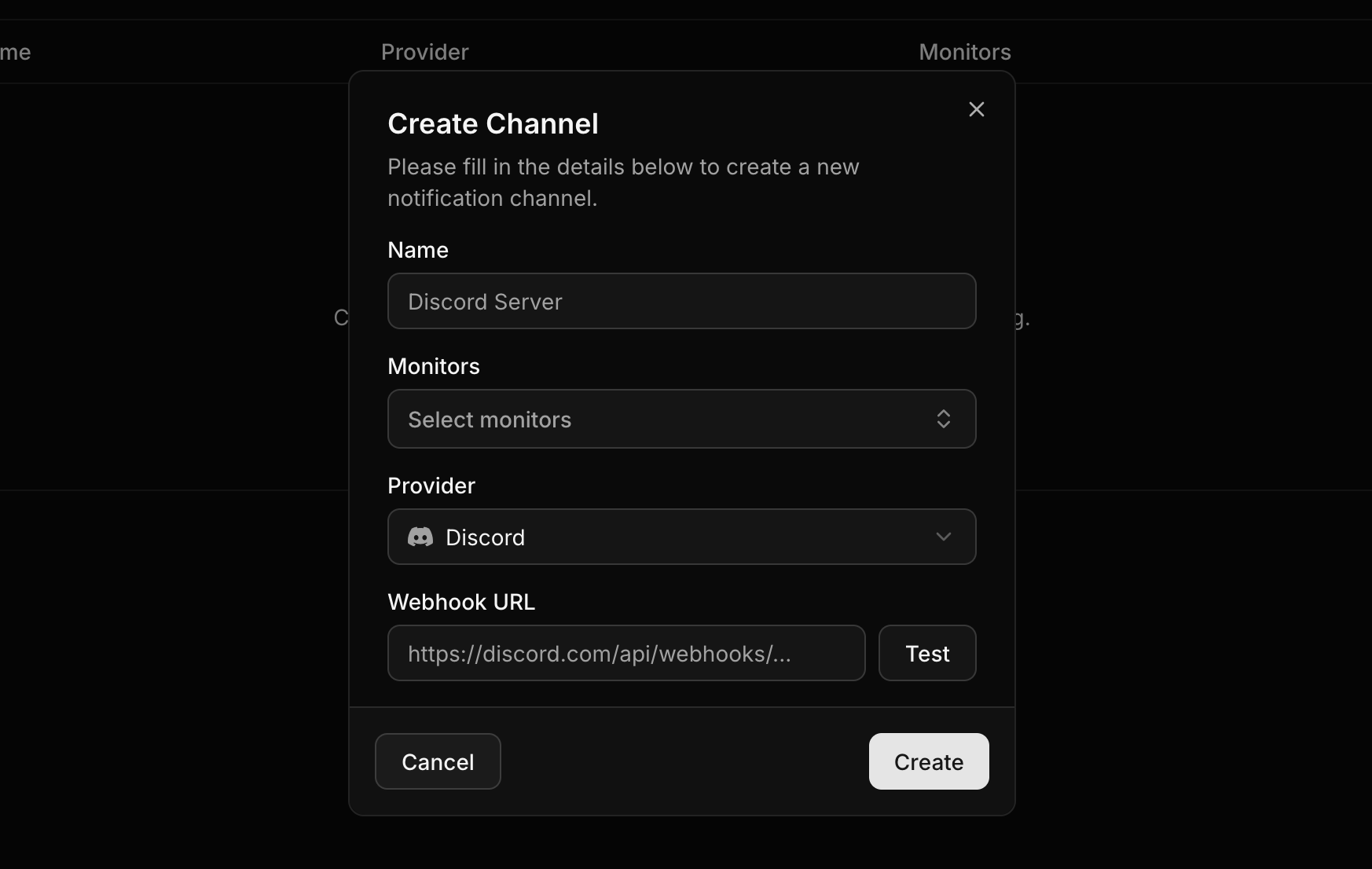The width and height of the screenshot is (1372, 869).
Task: Click the Provider label above the dropdown
Action: 431,486
